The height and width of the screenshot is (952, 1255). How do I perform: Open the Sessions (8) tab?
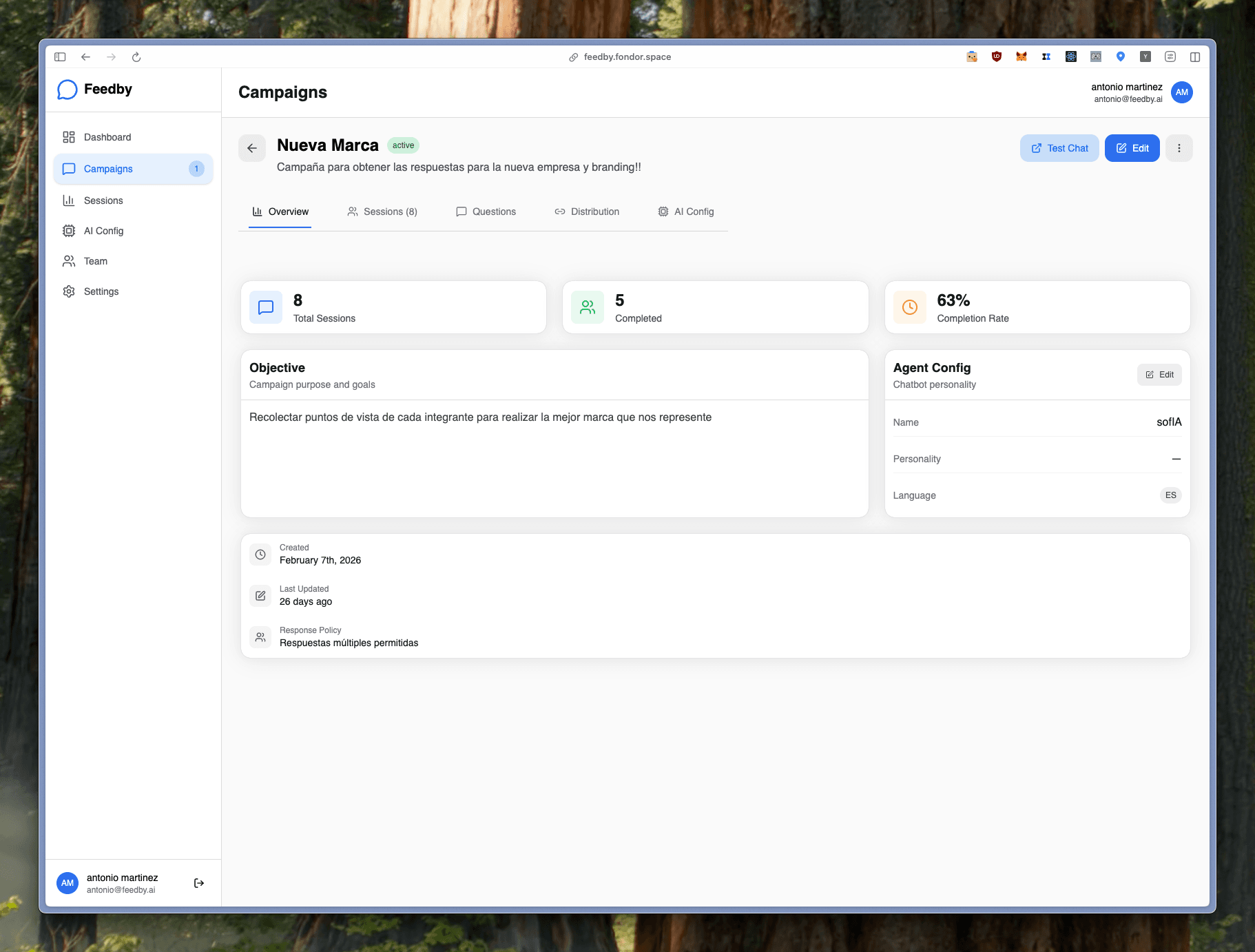tap(390, 211)
